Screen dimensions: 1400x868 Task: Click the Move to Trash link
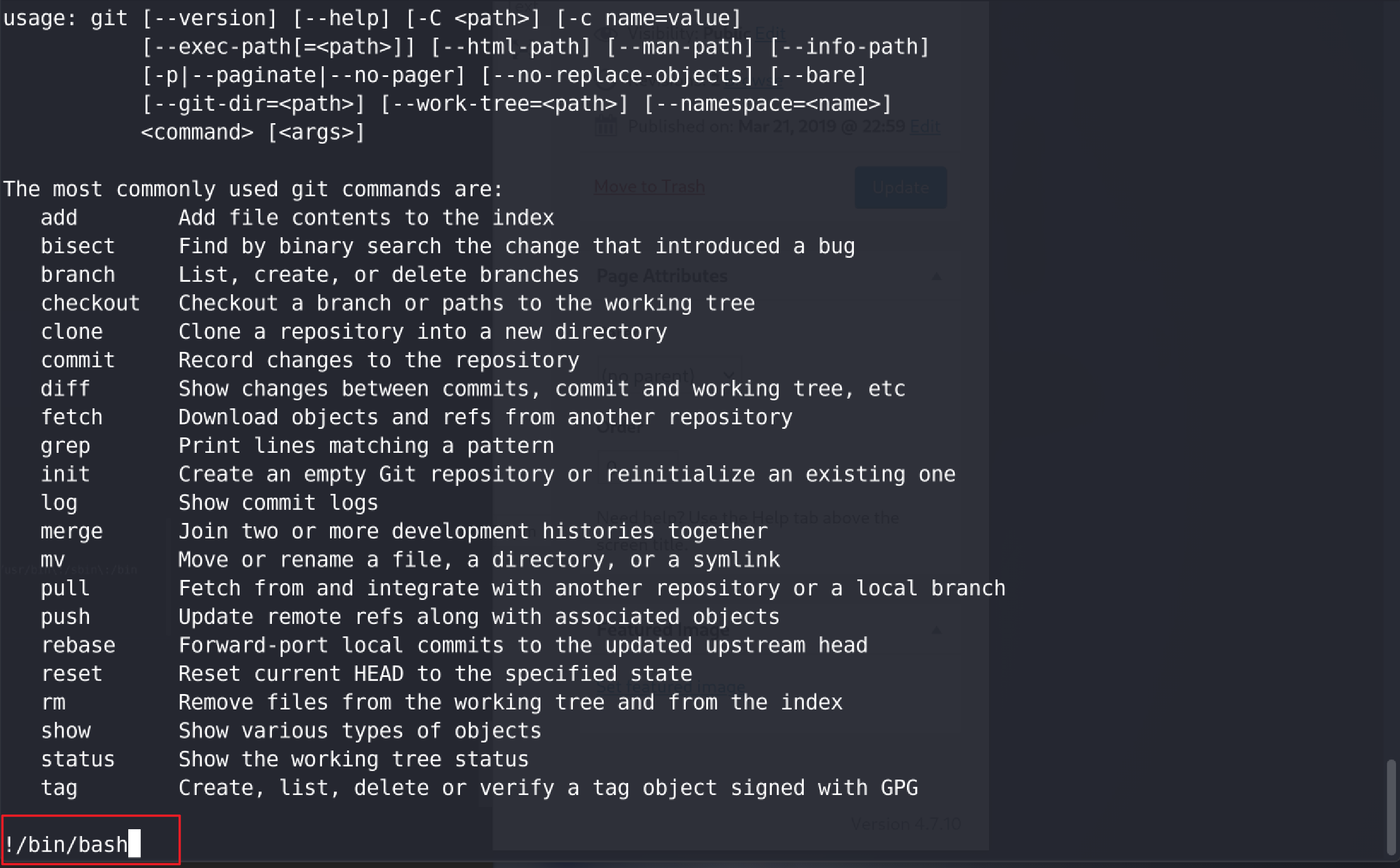coord(649,186)
